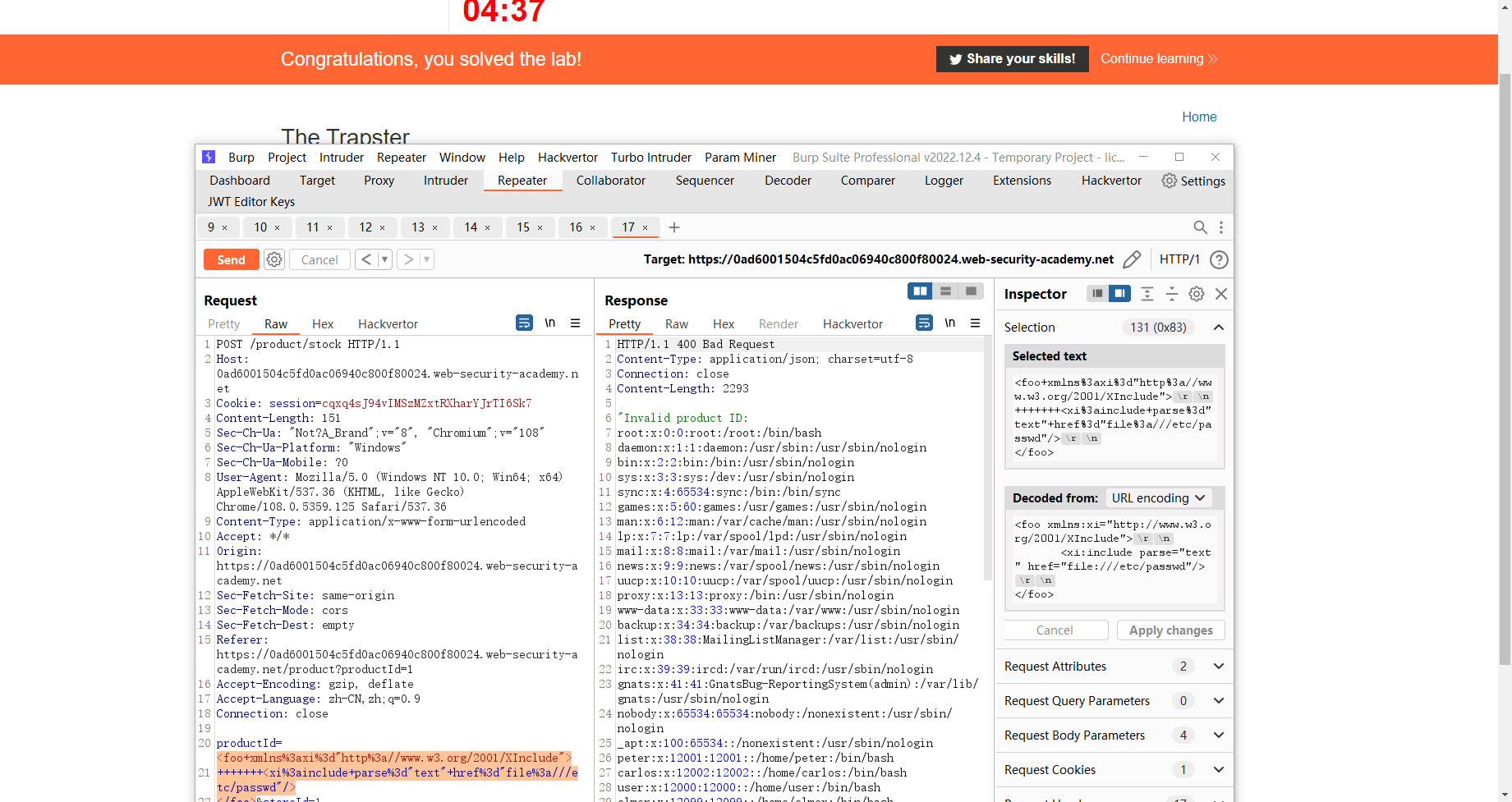Open the Repeater request settings gear
The image size is (1512, 802).
tap(274, 259)
